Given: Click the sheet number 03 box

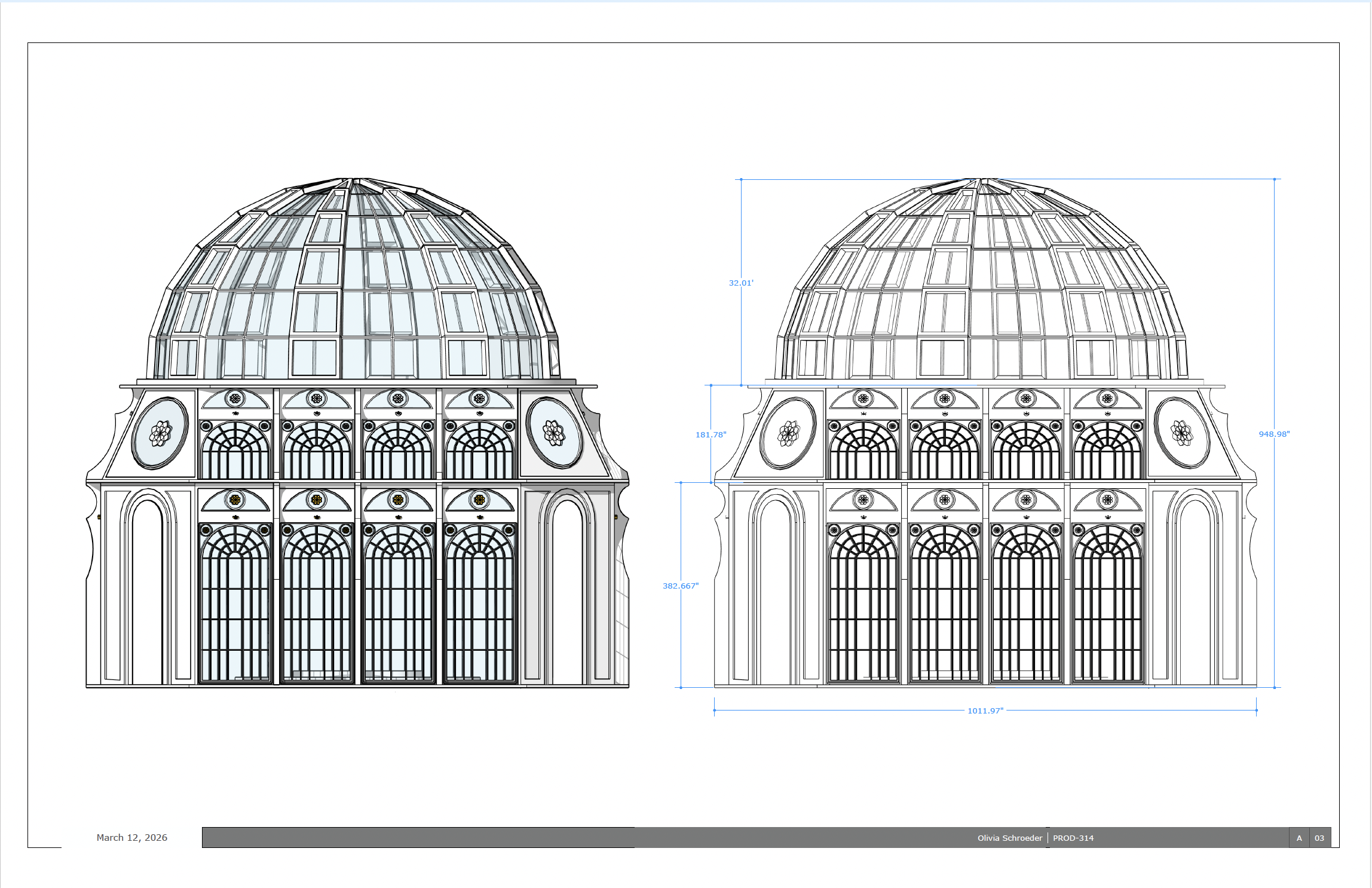Looking at the screenshot, I should pyautogui.click(x=1320, y=838).
